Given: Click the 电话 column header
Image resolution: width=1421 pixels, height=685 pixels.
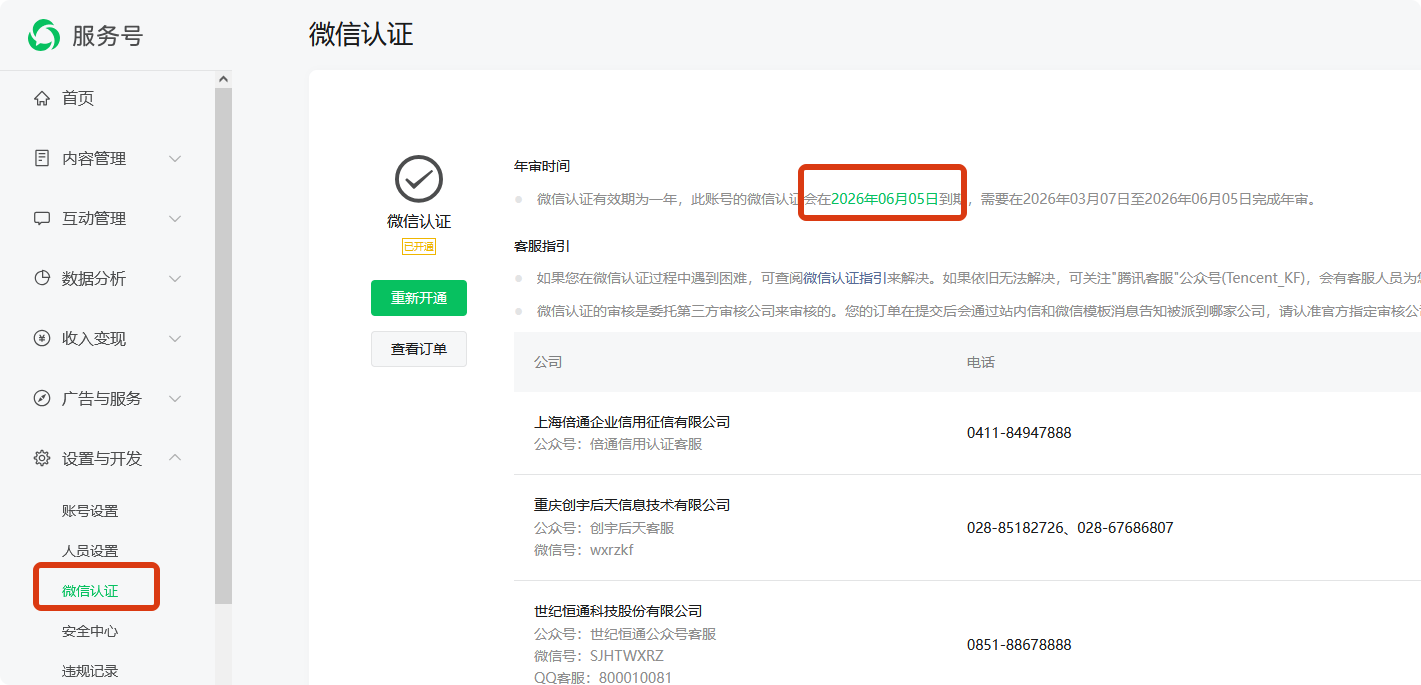Looking at the screenshot, I should click(981, 362).
